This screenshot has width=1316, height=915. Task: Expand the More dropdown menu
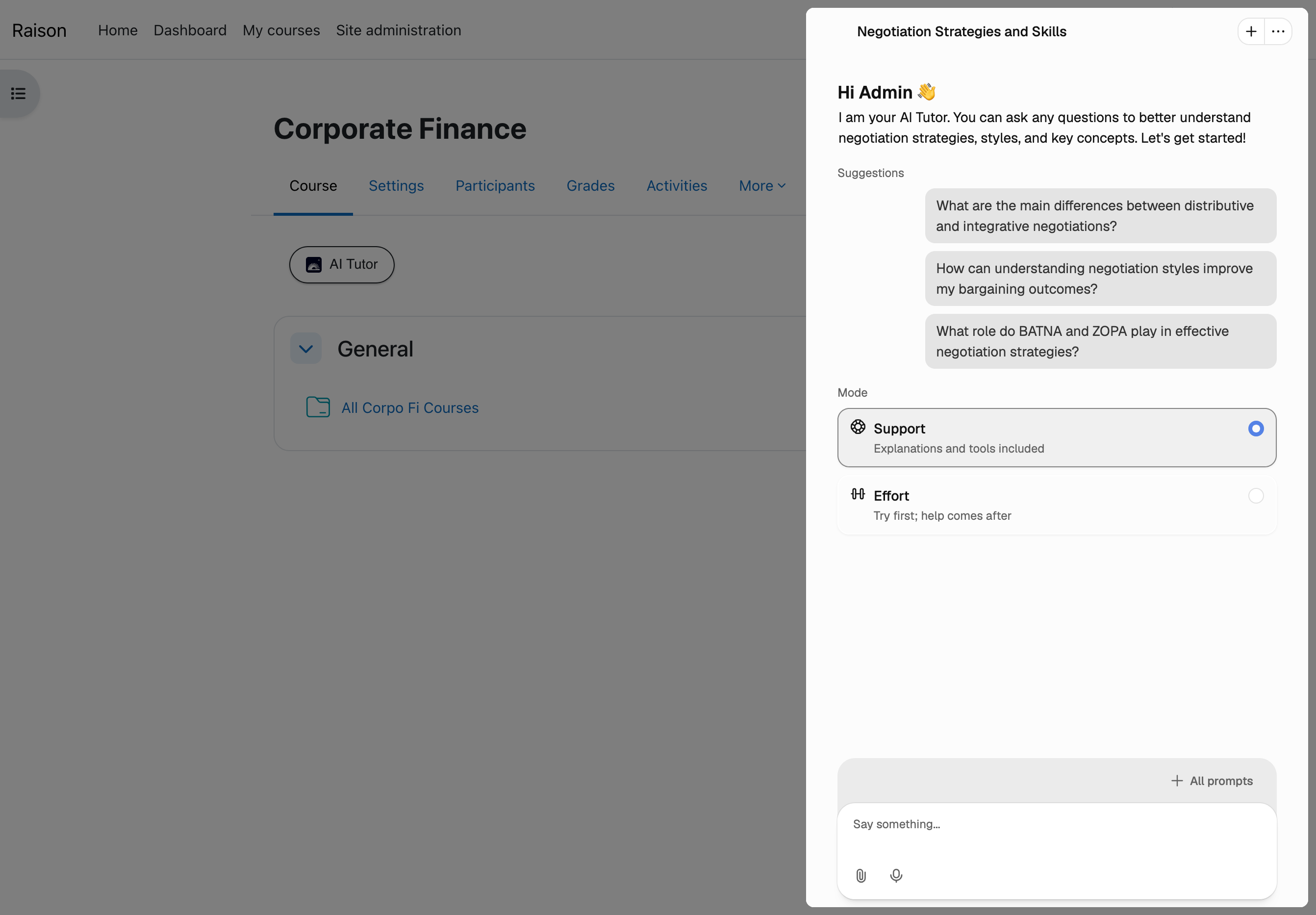click(x=762, y=186)
